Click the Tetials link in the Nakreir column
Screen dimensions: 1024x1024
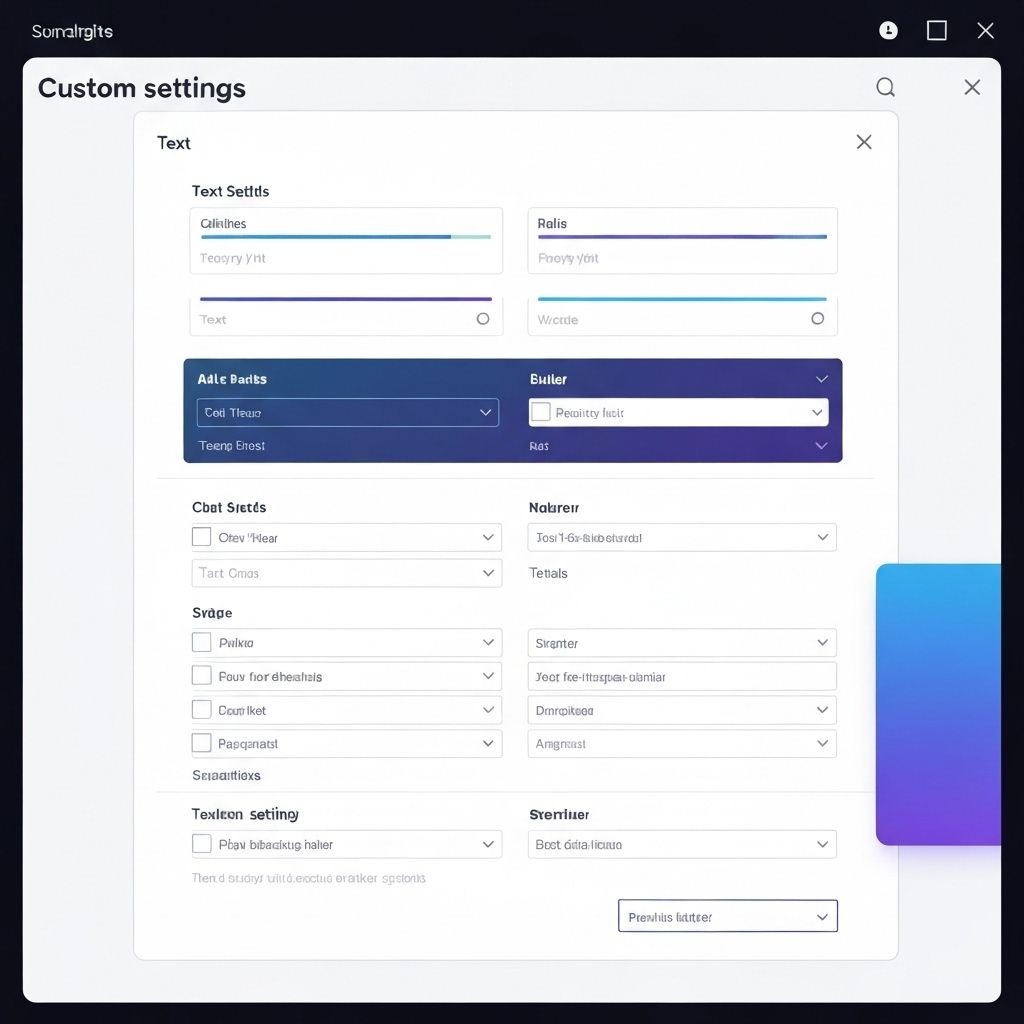[x=548, y=573]
